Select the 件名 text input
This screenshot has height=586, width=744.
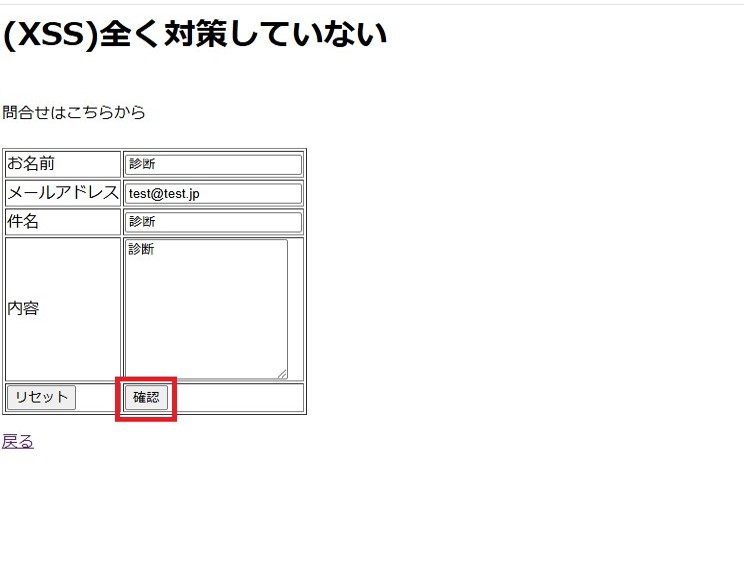pos(212,222)
